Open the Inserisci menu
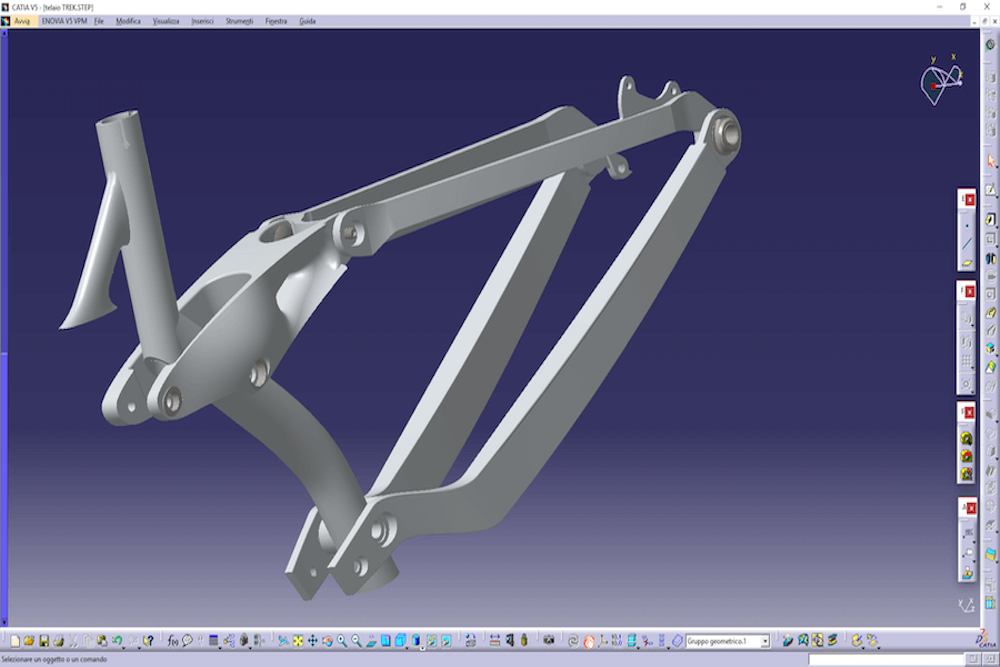This screenshot has width=1000, height=667. (203, 21)
